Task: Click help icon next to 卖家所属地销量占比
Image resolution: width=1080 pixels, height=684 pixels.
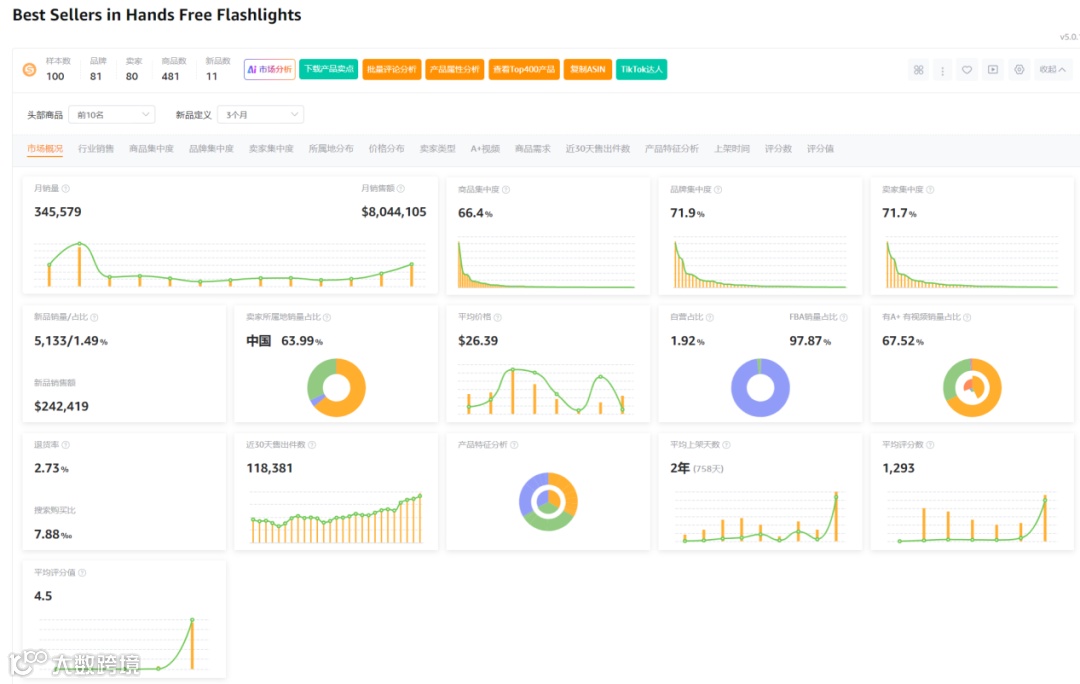Action: (x=327, y=318)
